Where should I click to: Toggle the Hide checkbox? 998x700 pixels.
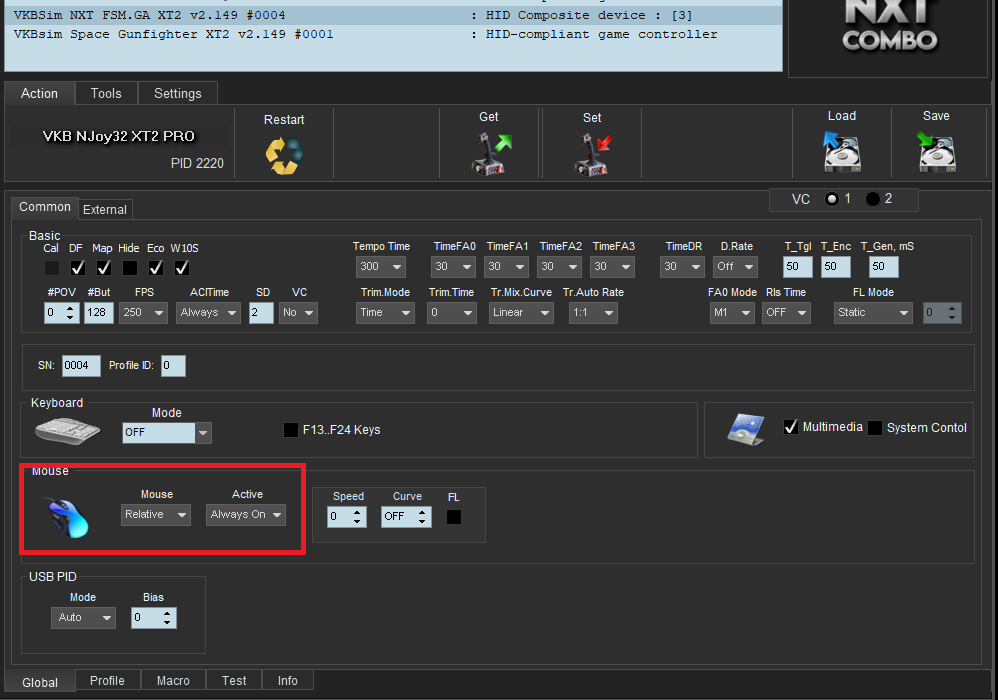[x=130, y=268]
